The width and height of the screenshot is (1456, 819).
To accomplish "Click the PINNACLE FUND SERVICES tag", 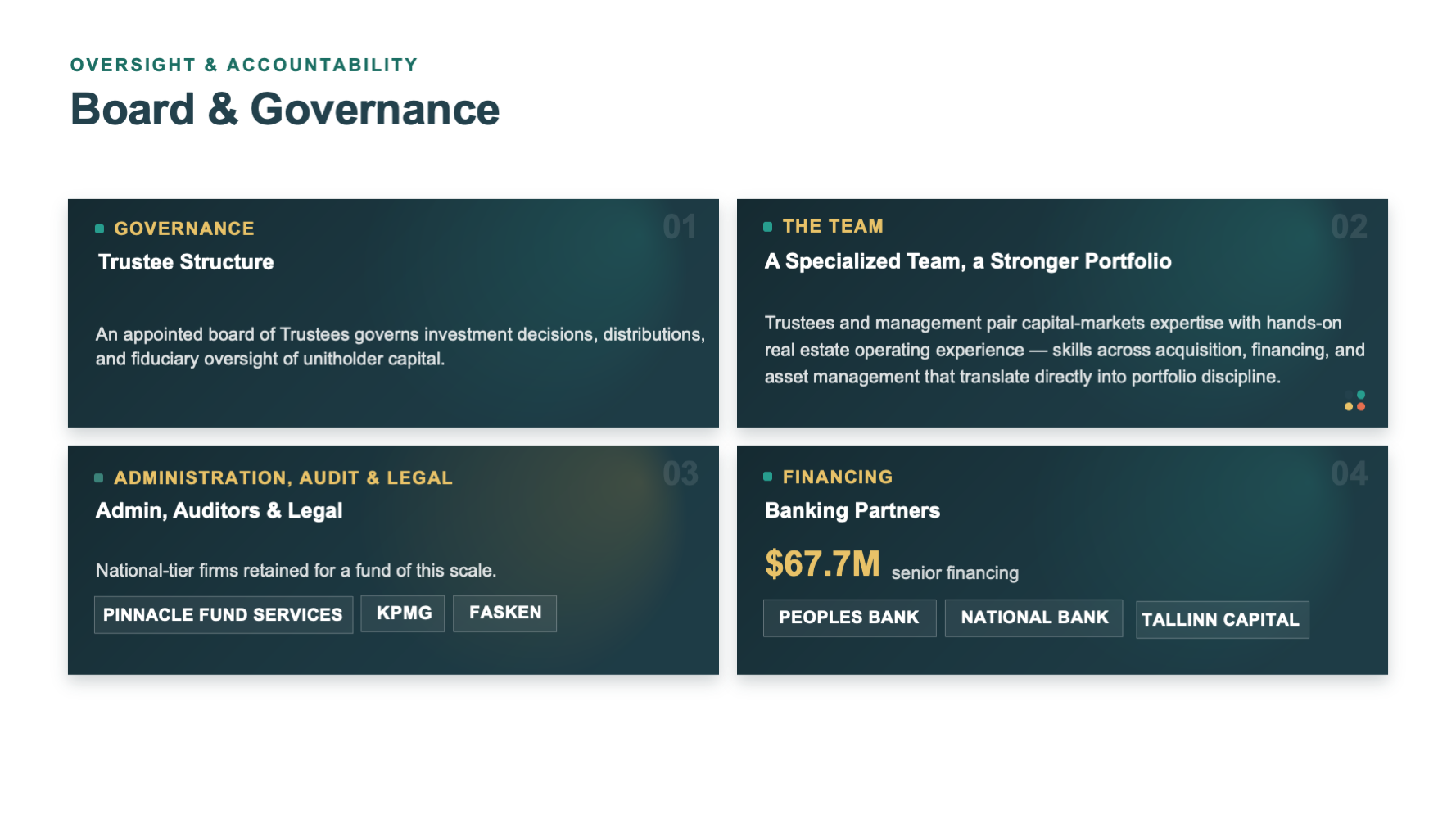I will tap(224, 614).
